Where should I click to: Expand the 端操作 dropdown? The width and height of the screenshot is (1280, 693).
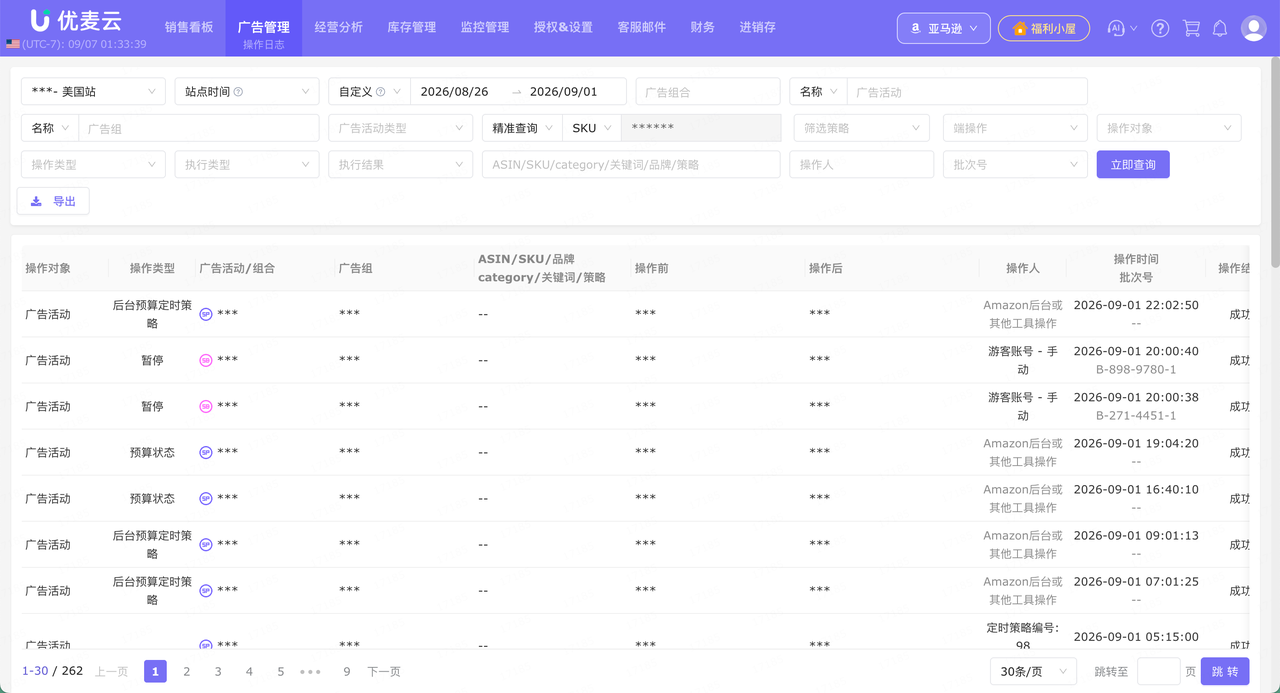click(1015, 128)
